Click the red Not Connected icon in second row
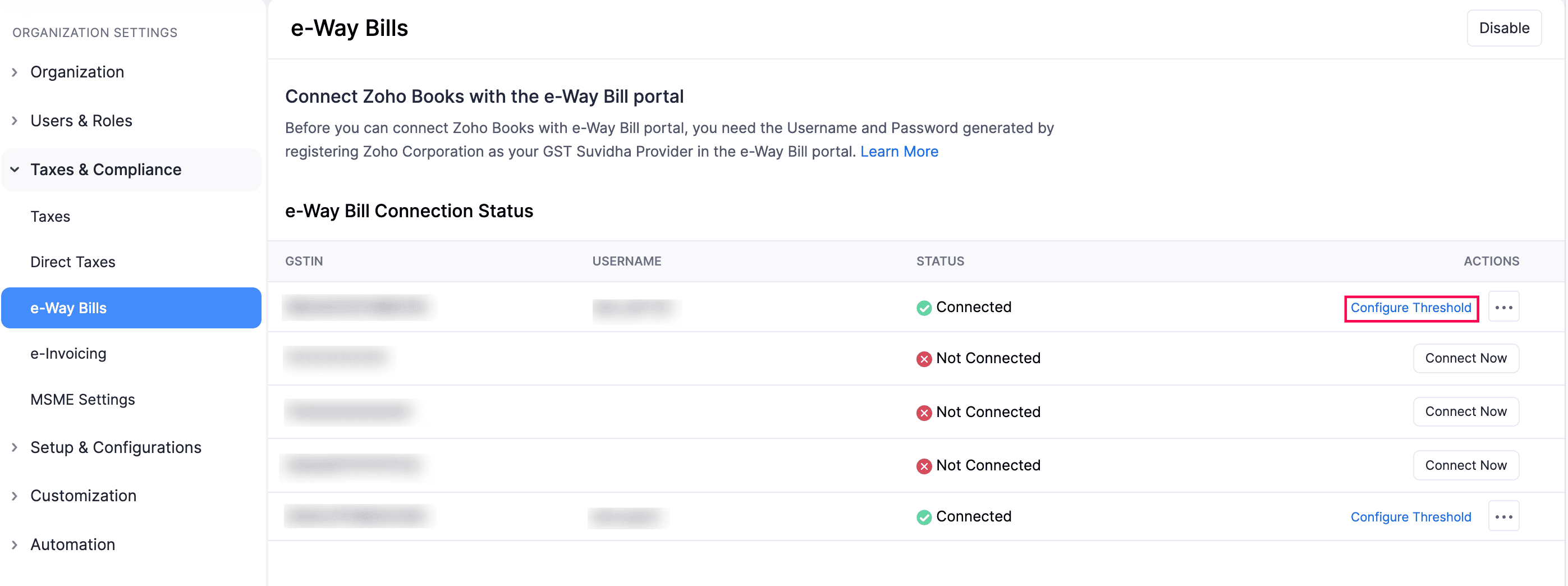Image resolution: width=1568 pixels, height=586 pixels. click(x=924, y=359)
